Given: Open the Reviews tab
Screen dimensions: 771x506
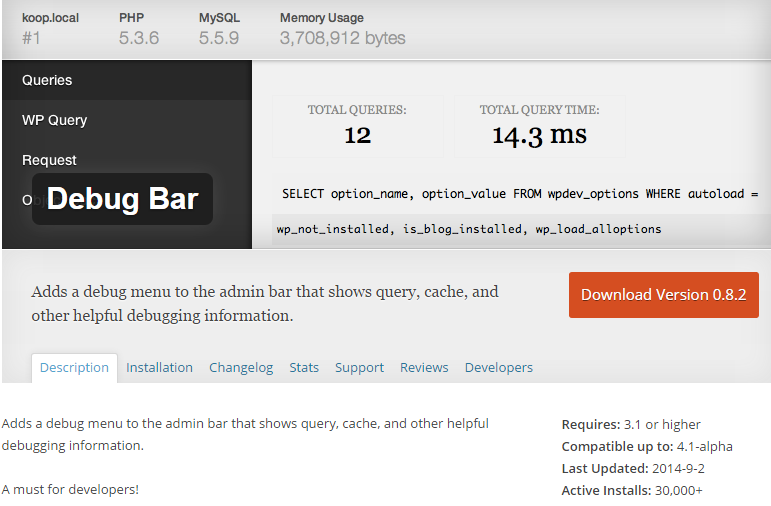Looking at the screenshot, I should point(424,368).
